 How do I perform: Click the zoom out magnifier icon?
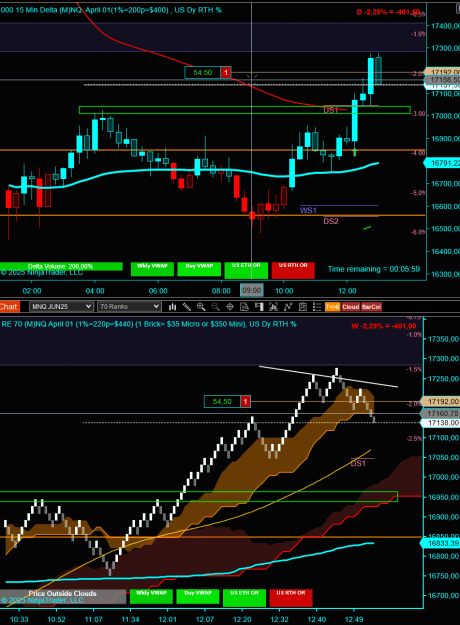(215, 307)
